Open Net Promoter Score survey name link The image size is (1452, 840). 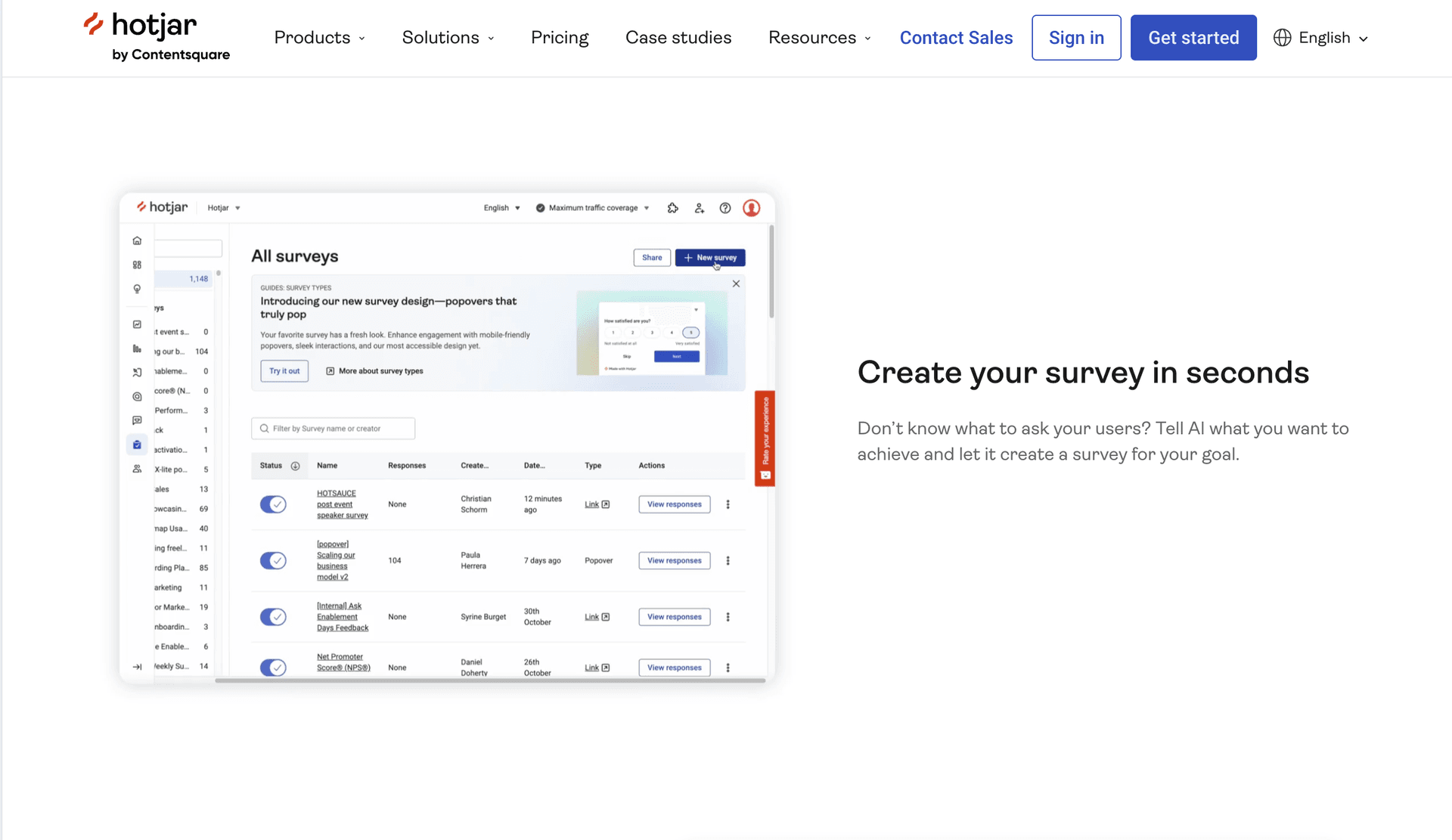pyautogui.click(x=343, y=662)
